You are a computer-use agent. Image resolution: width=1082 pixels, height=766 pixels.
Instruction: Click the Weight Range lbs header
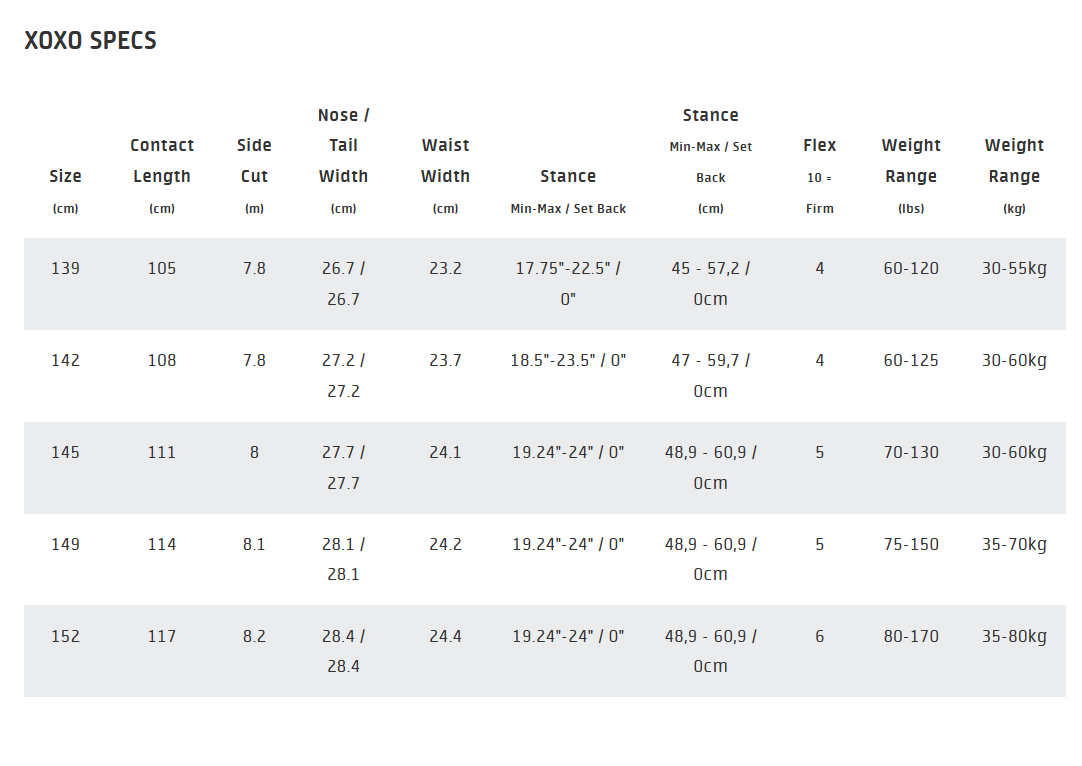pos(911,161)
